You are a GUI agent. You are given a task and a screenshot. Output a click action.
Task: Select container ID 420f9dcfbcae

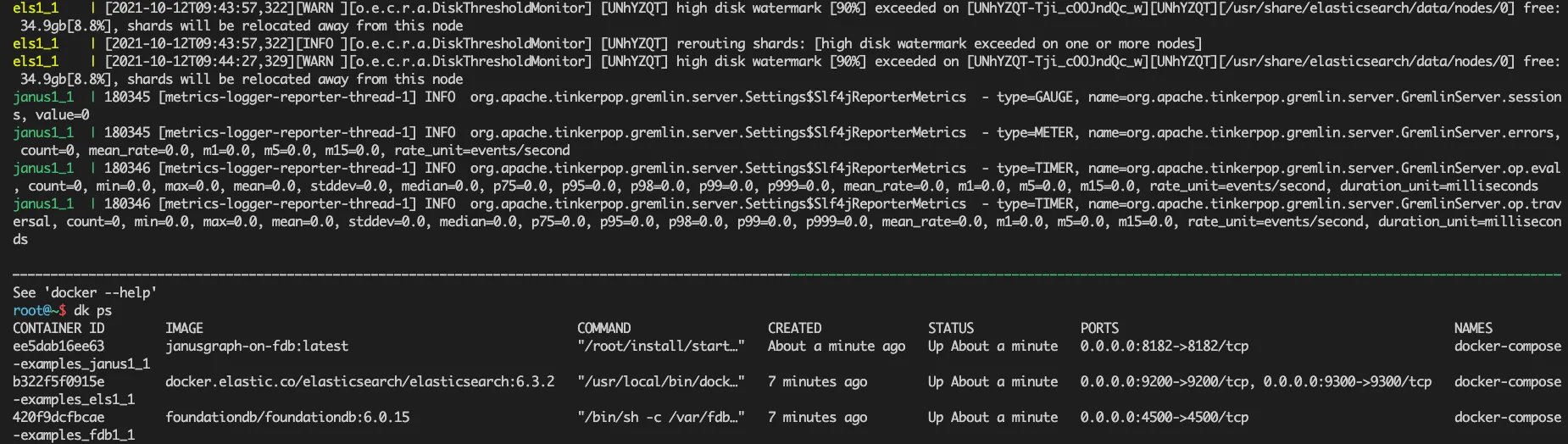pos(58,417)
